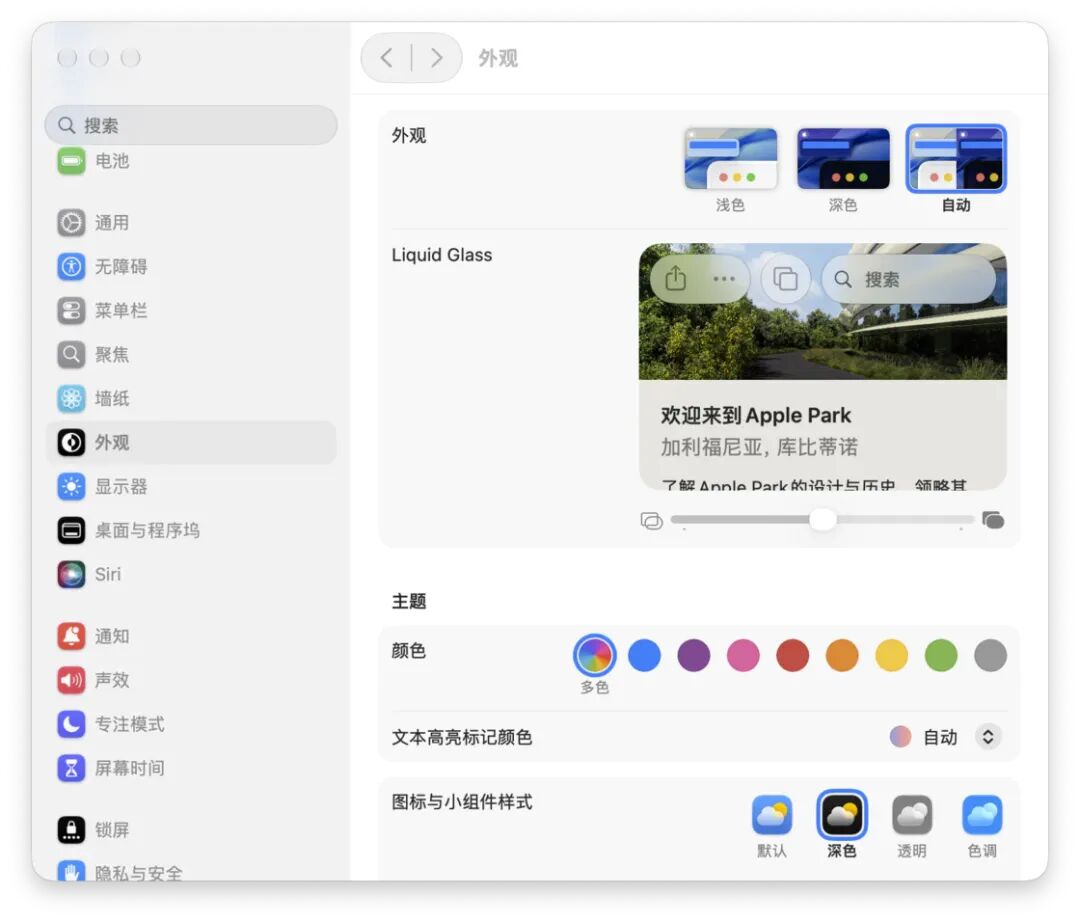Click the Liquid Glass transparency slider knob
Viewport: 1080px width, 922px height.
point(822,519)
